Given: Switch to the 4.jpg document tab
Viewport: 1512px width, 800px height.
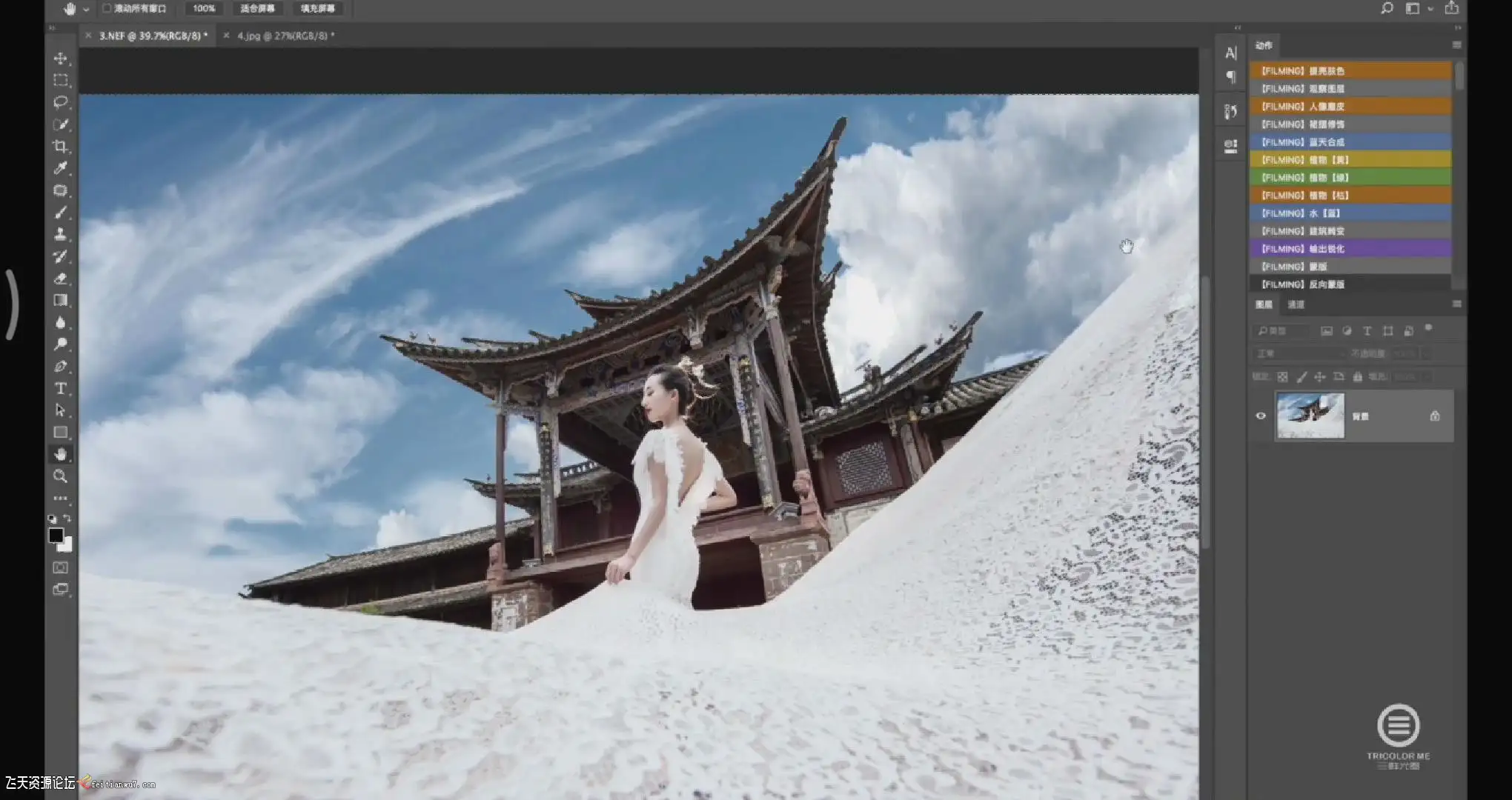Looking at the screenshot, I should click(285, 36).
